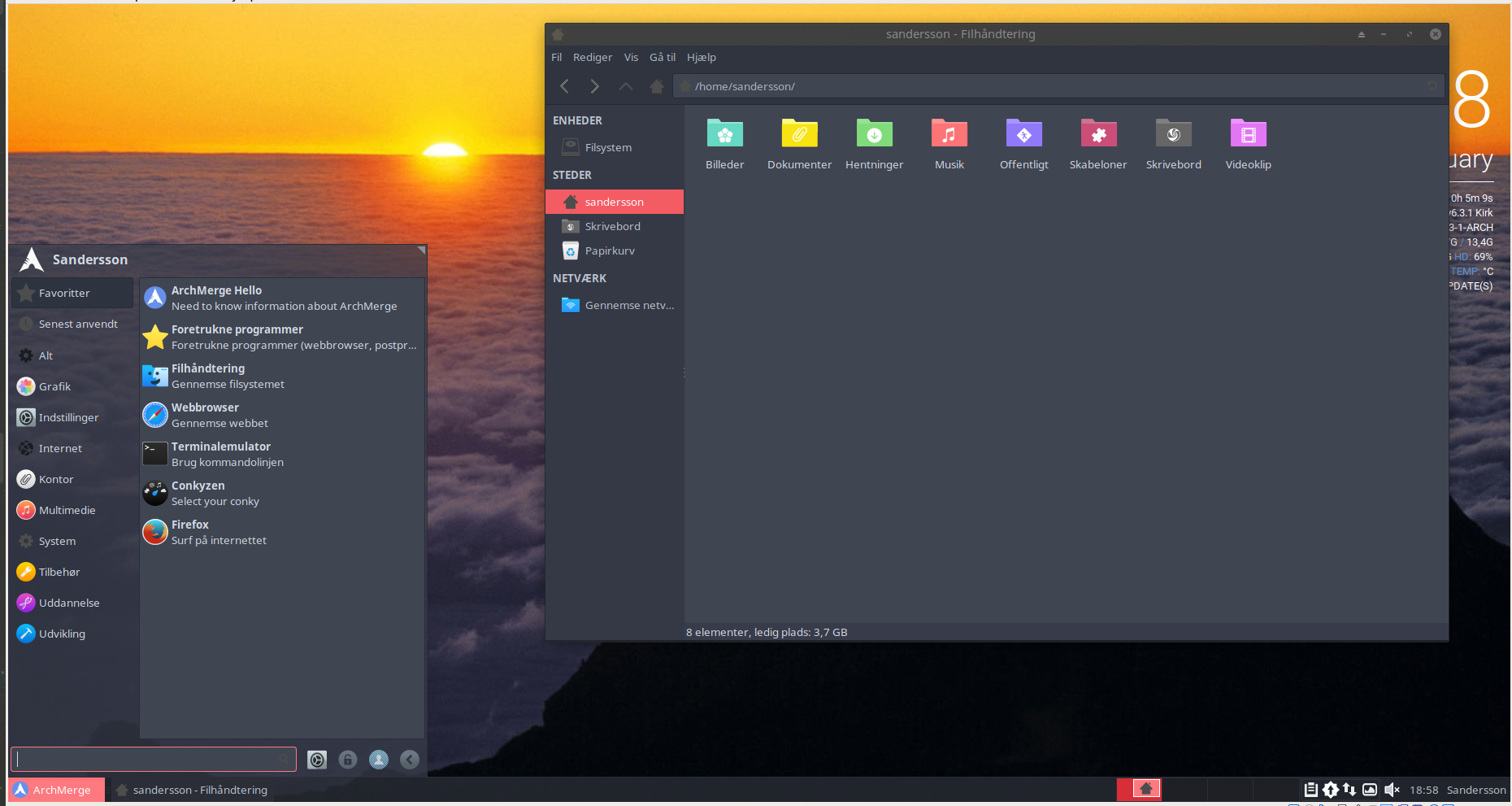Open Skrivebord in the sidebar
Viewport: 1512px width, 806px height.
click(x=615, y=226)
